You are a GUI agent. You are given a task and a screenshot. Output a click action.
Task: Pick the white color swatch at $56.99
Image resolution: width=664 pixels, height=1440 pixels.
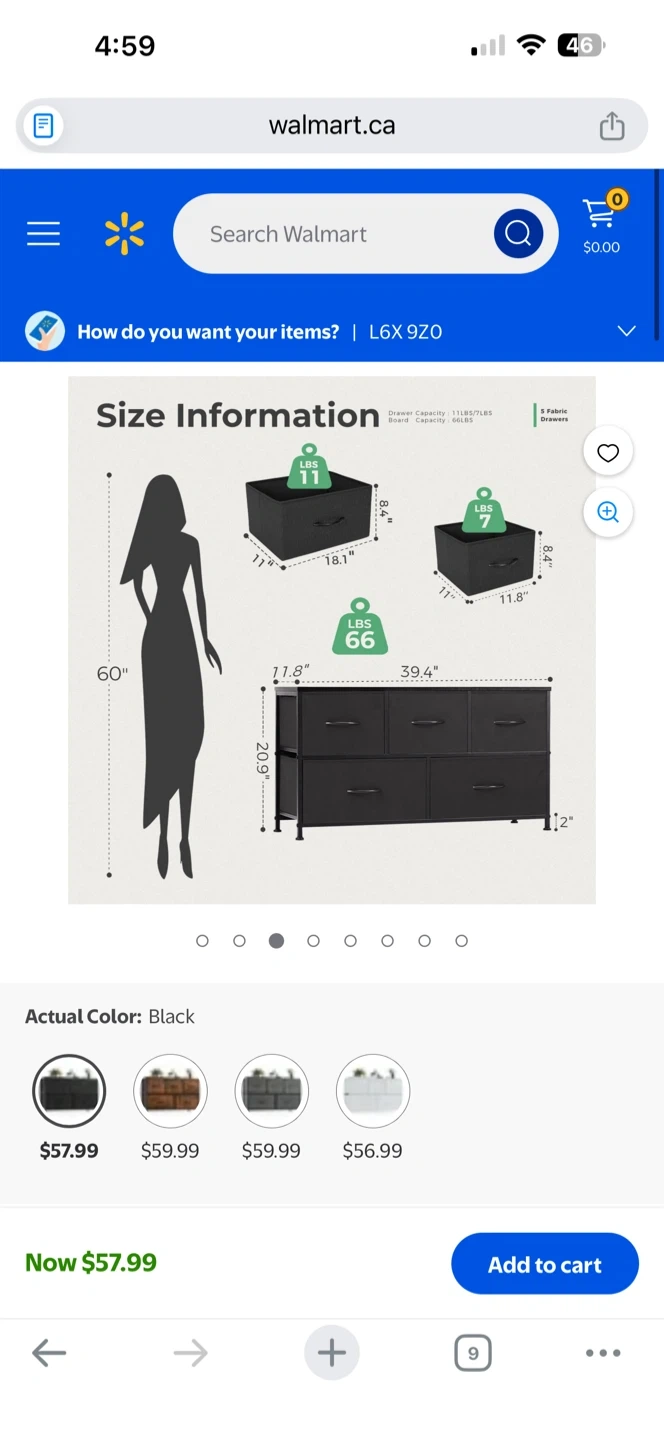point(372,1091)
